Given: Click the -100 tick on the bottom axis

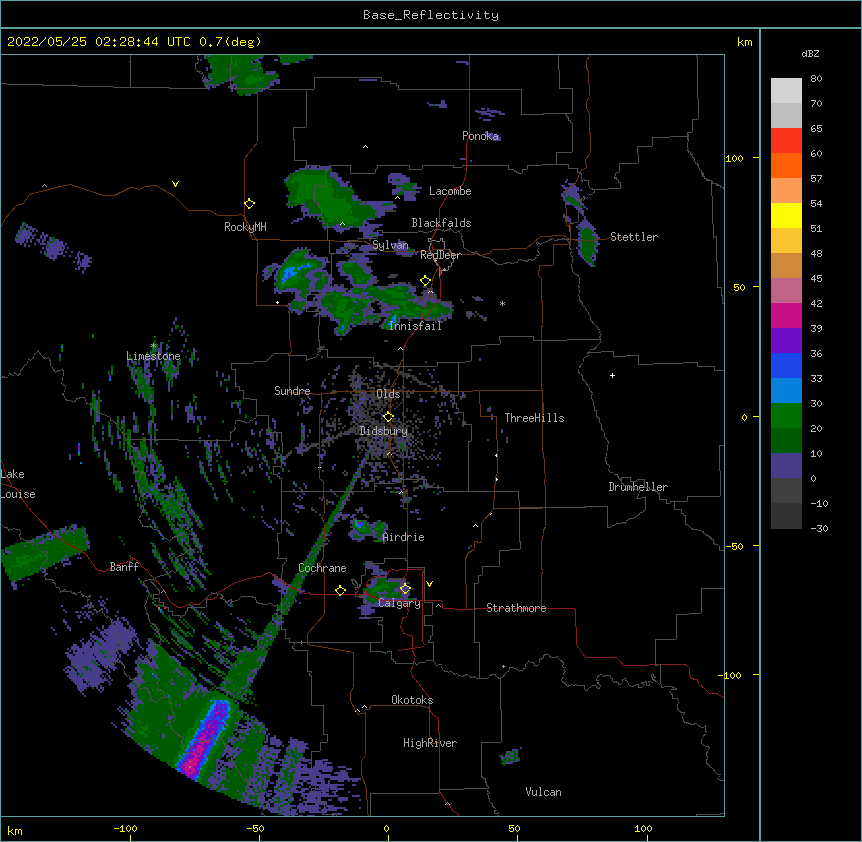Looking at the screenshot, I should click(125, 828).
